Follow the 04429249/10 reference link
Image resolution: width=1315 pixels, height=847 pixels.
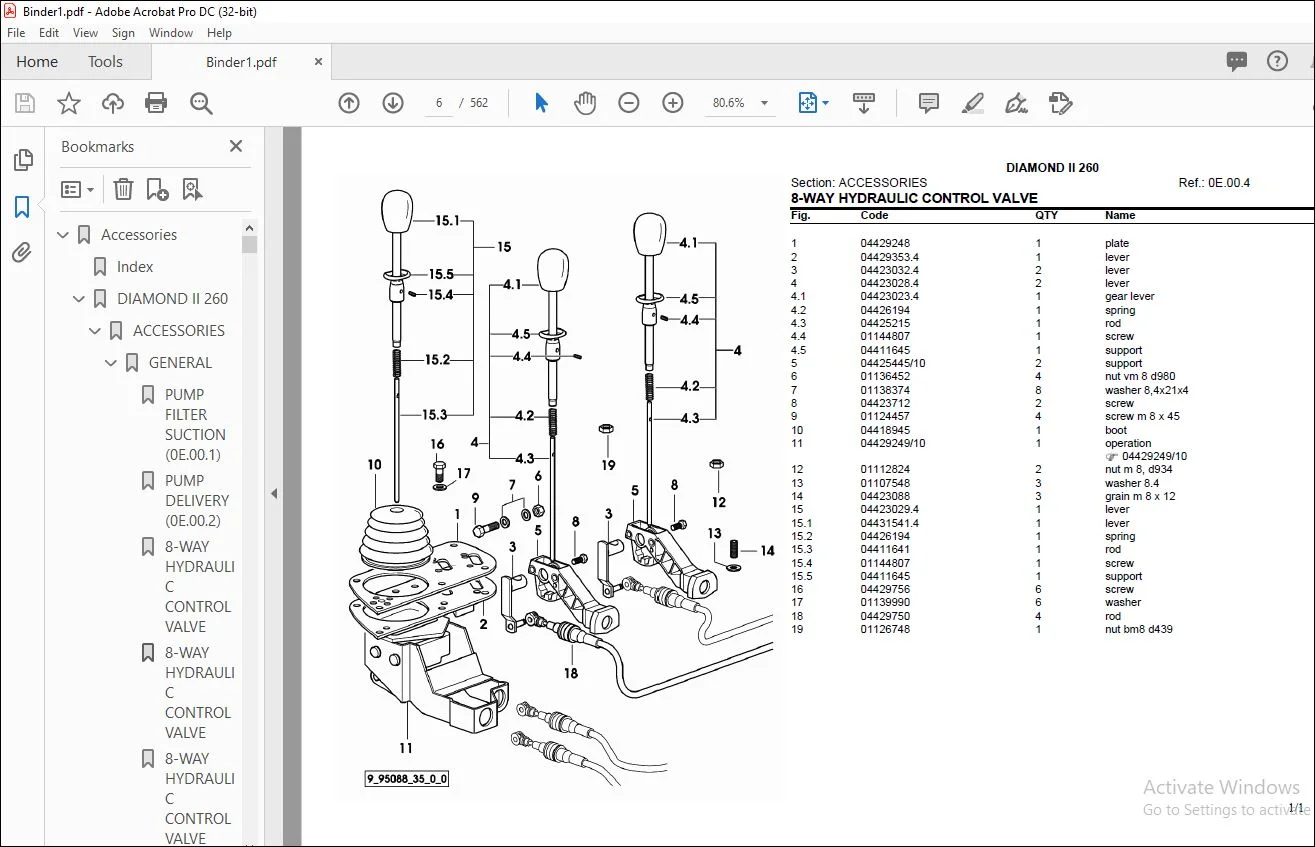tap(1154, 456)
